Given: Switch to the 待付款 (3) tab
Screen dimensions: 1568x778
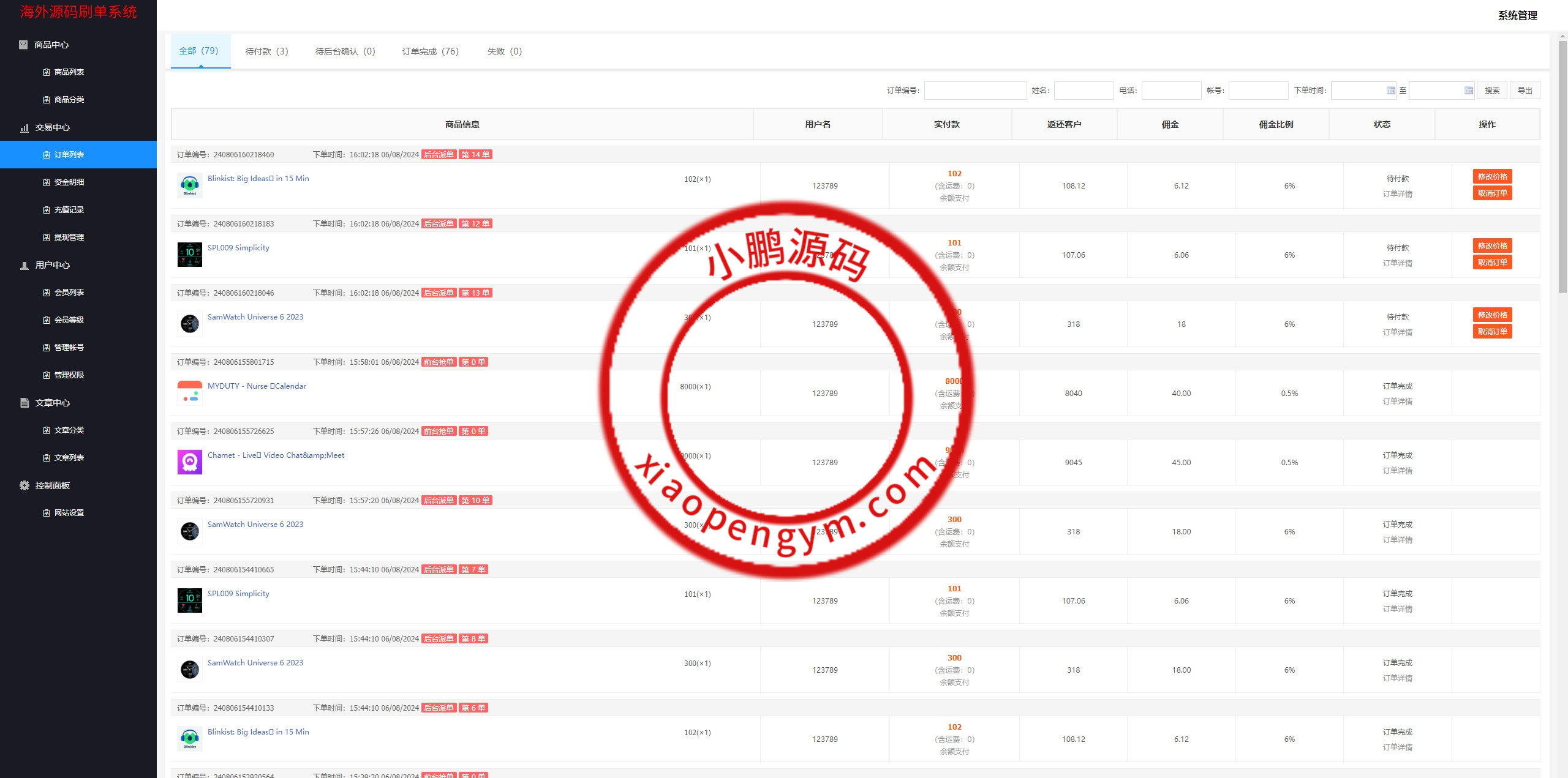Looking at the screenshot, I should tap(266, 51).
